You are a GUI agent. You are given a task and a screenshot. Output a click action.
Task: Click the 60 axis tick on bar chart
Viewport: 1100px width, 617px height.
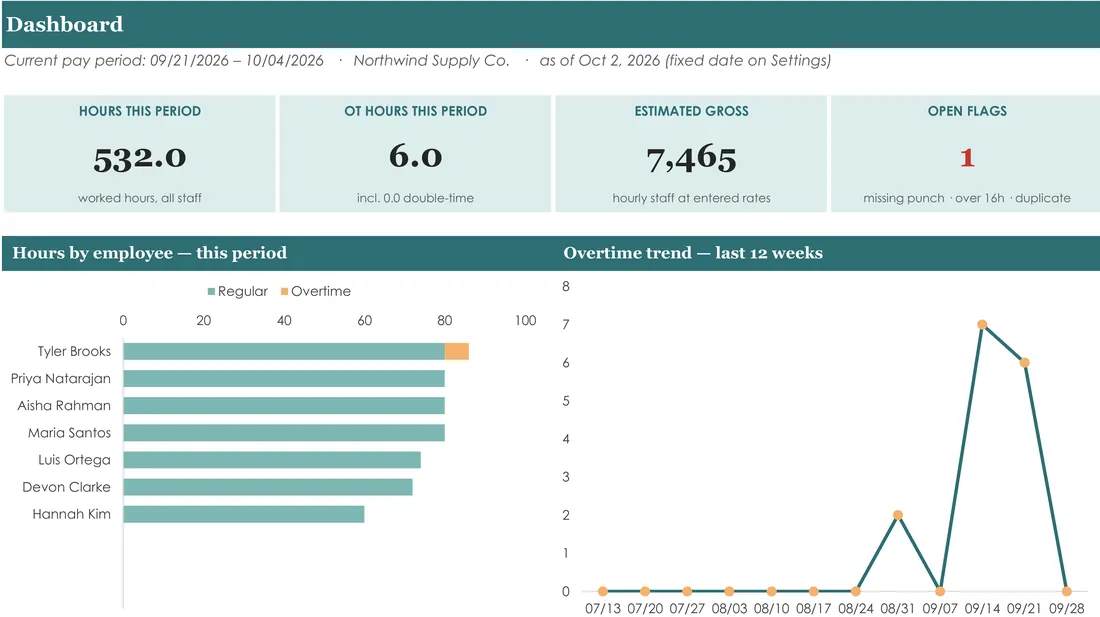365,320
